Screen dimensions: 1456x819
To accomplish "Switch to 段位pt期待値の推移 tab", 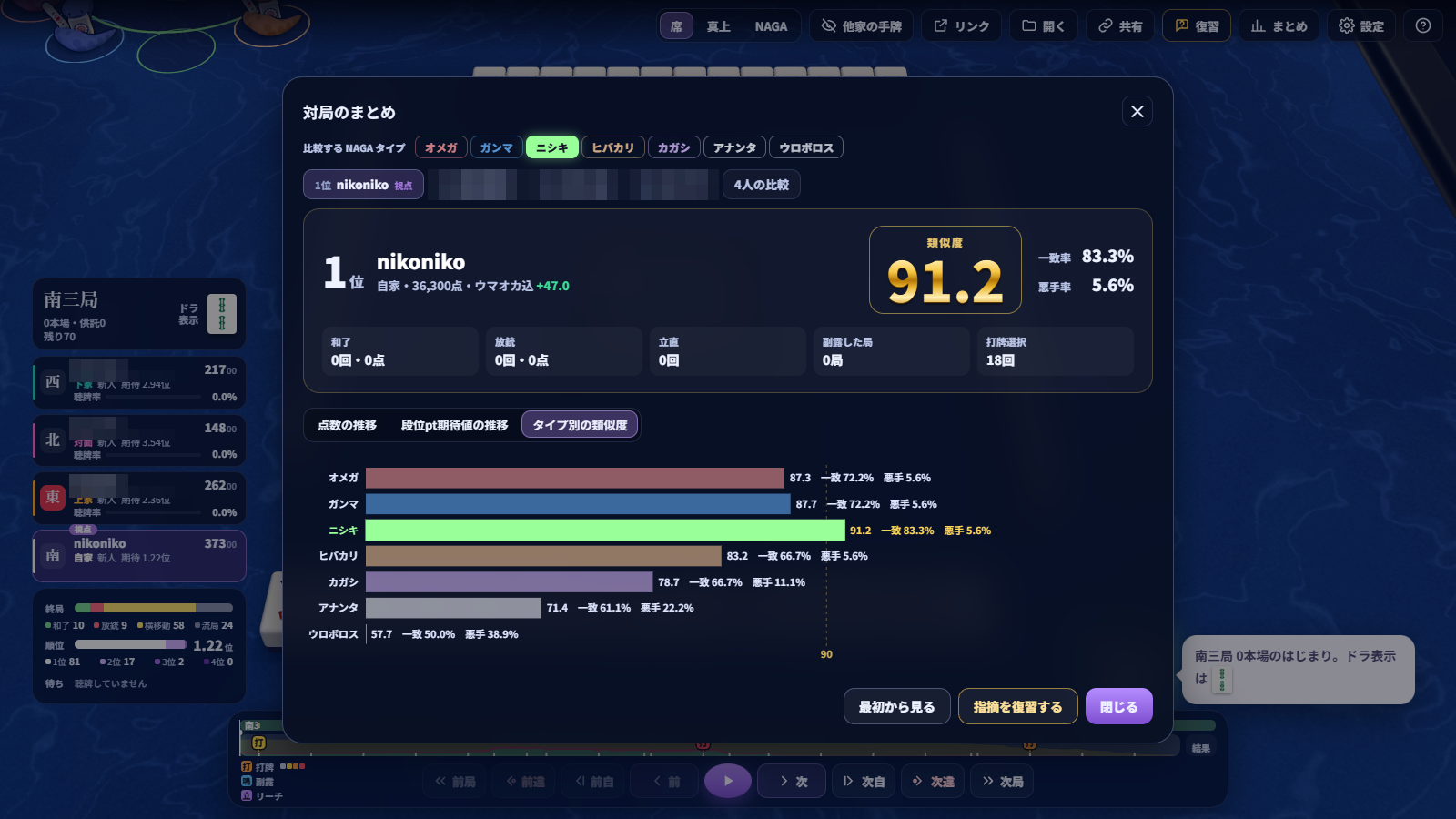I will 454,425.
